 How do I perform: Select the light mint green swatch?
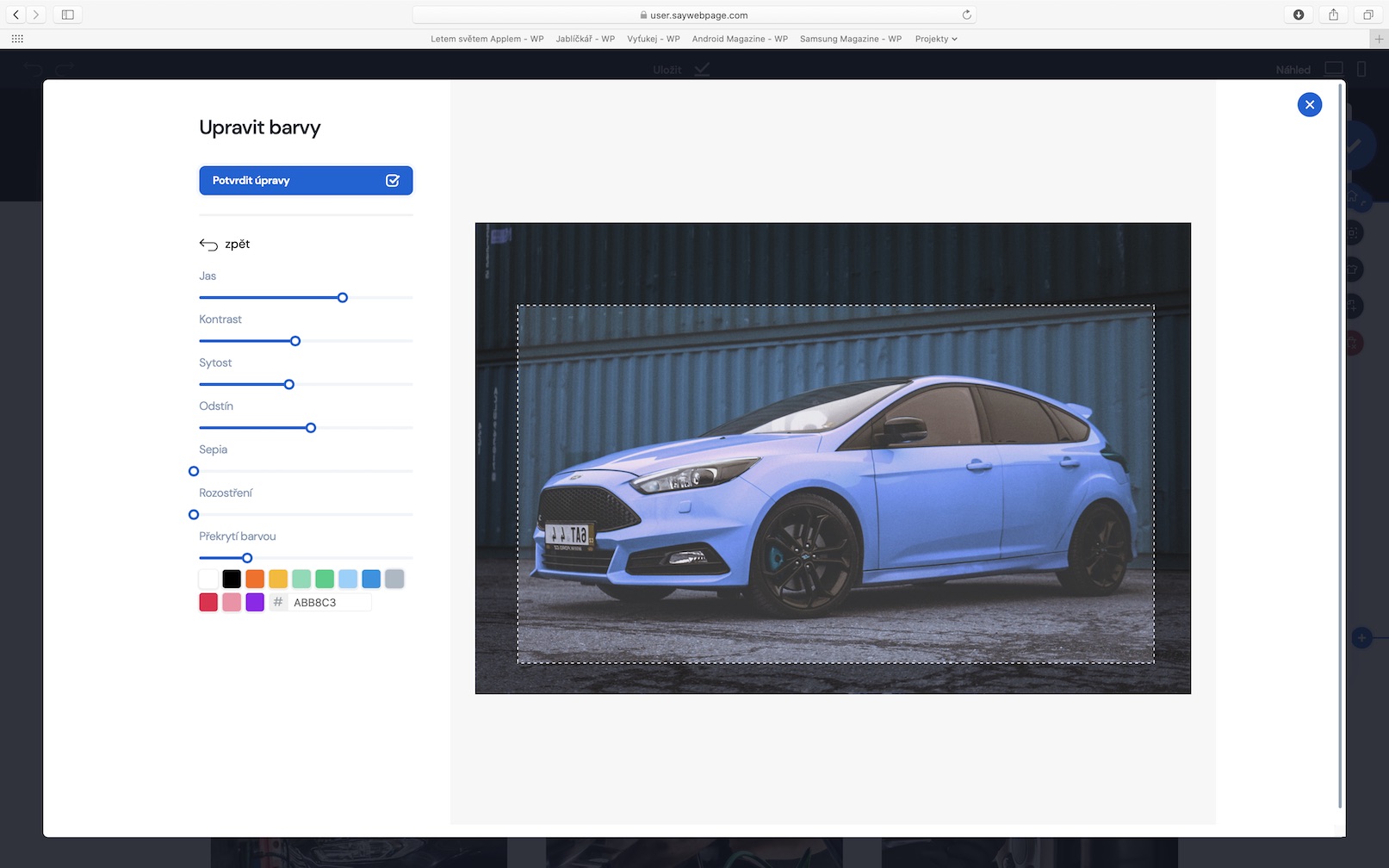(301, 579)
